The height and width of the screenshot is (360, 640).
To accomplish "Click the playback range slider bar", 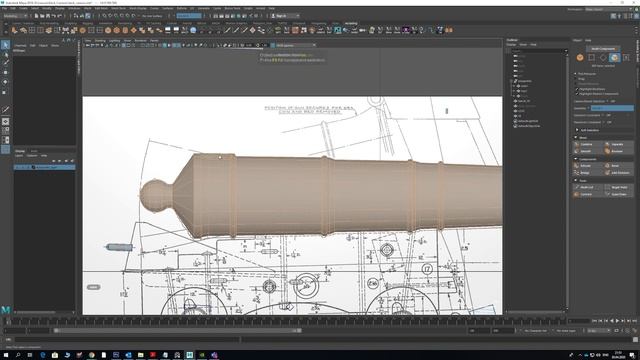I will click(178, 331).
